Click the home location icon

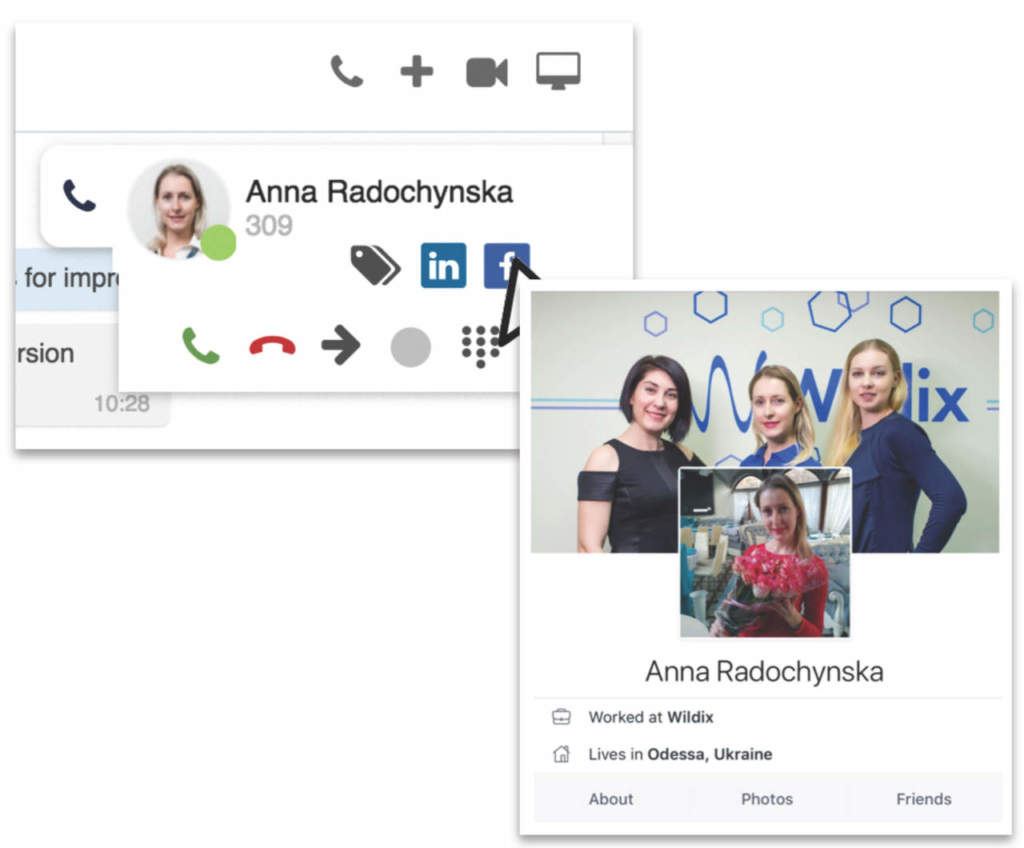561,755
